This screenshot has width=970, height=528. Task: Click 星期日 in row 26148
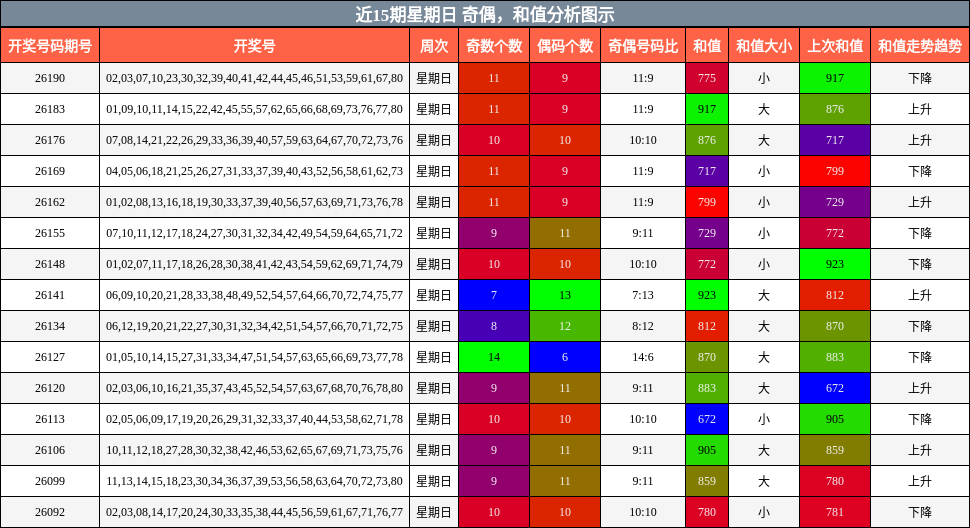coord(434,264)
